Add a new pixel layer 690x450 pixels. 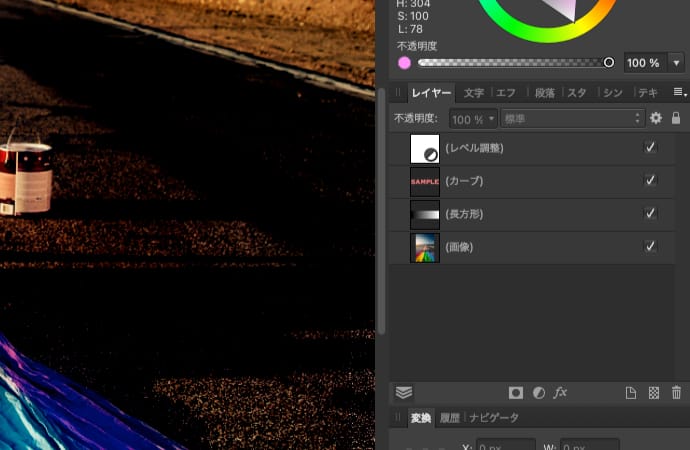pyautogui.click(x=631, y=393)
